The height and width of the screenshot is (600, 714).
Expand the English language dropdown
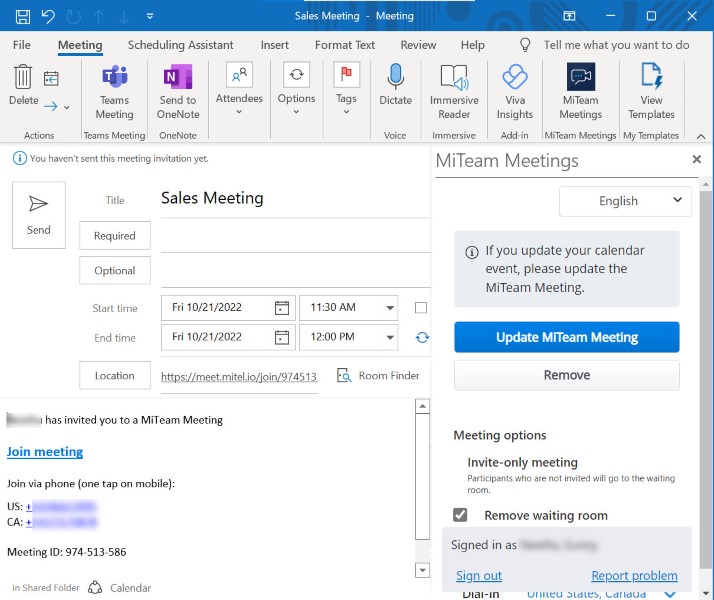click(625, 201)
